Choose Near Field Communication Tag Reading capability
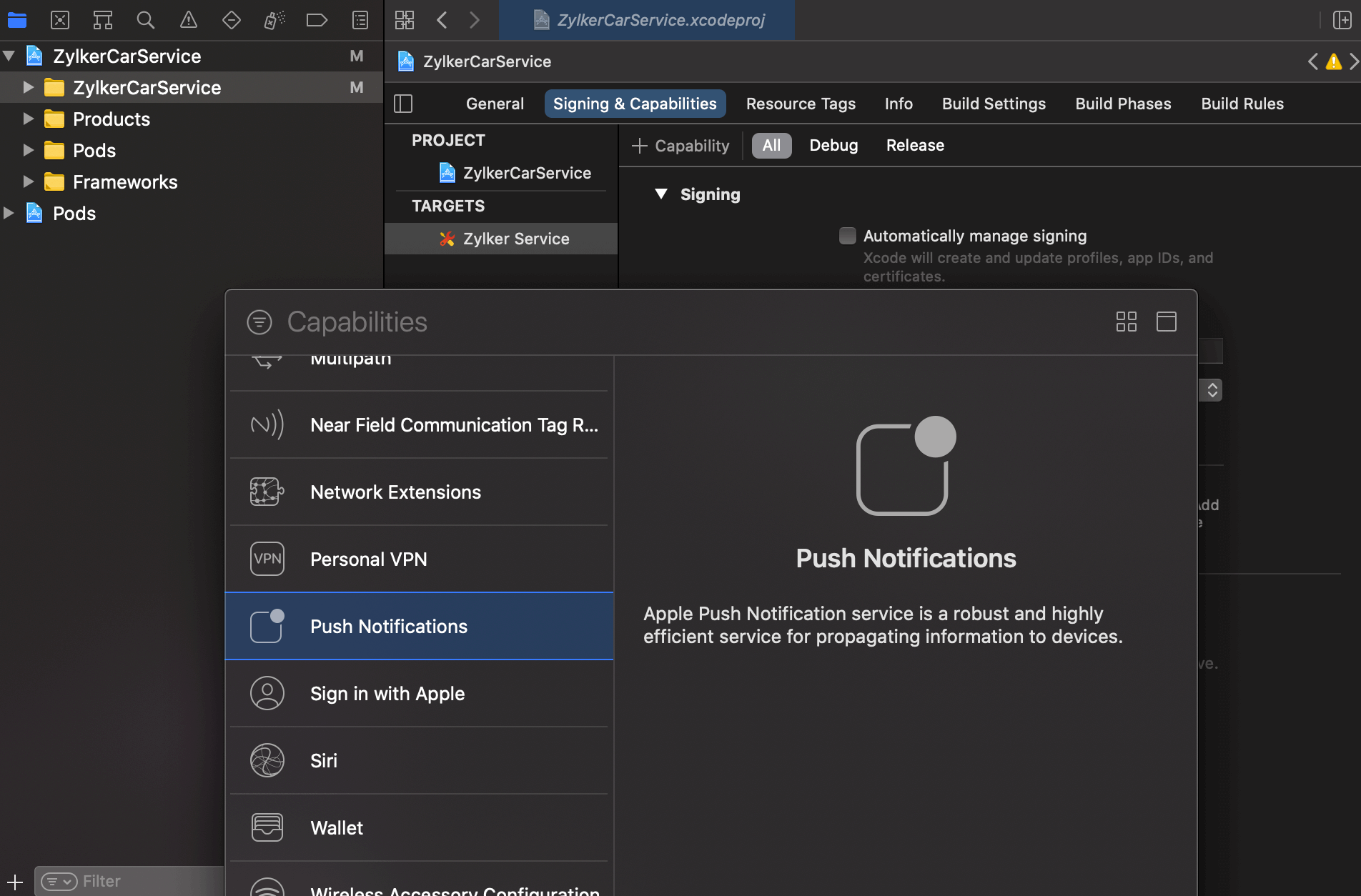The height and width of the screenshot is (896, 1361). (x=419, y=425)
